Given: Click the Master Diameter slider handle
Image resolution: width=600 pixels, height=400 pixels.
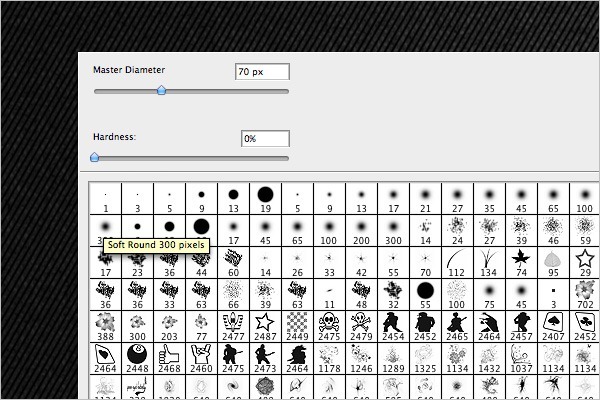Looking at the screenshot, I should coord(161,90).
